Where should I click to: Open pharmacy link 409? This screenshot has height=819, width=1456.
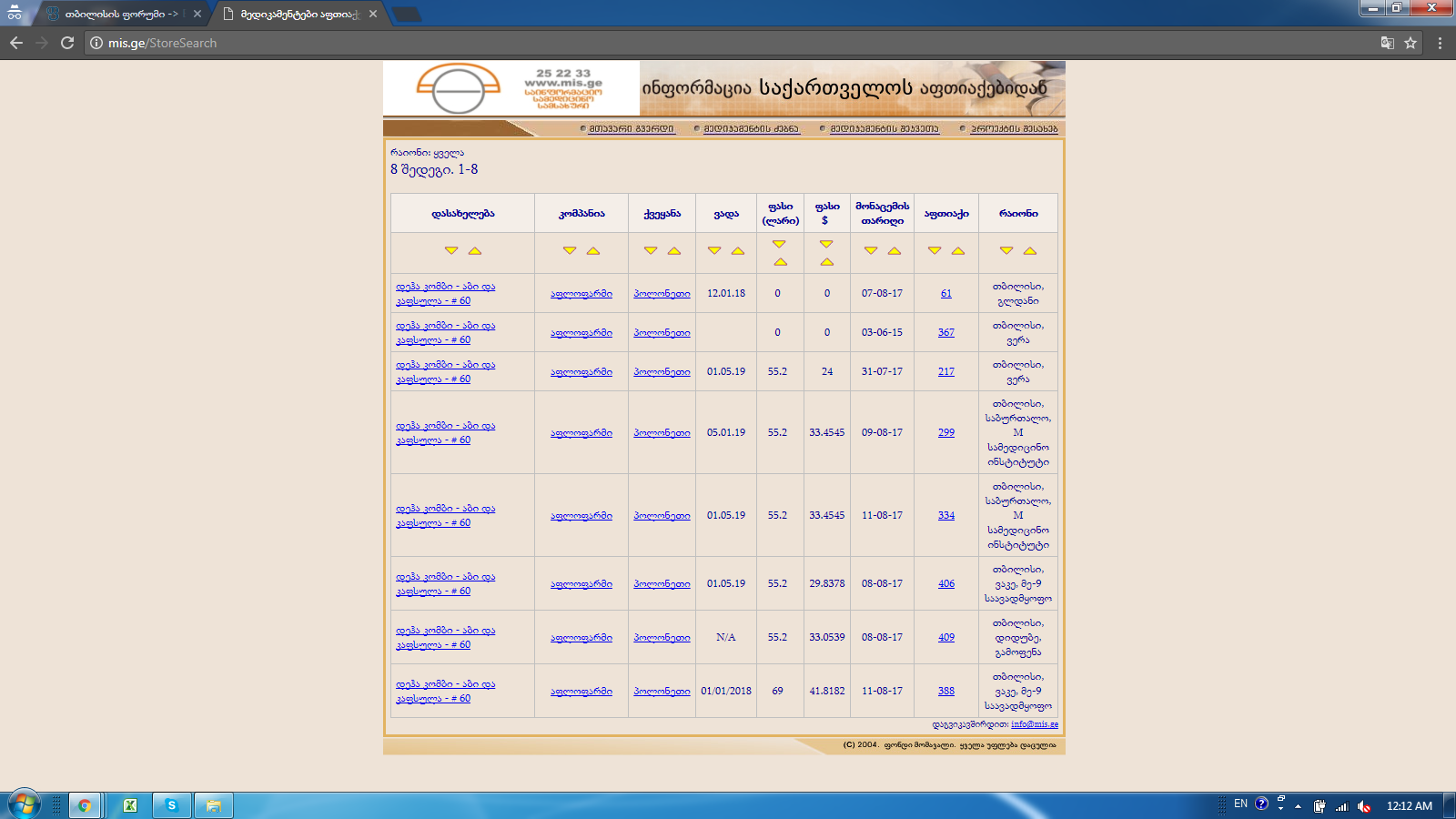[x=946, y=637]
